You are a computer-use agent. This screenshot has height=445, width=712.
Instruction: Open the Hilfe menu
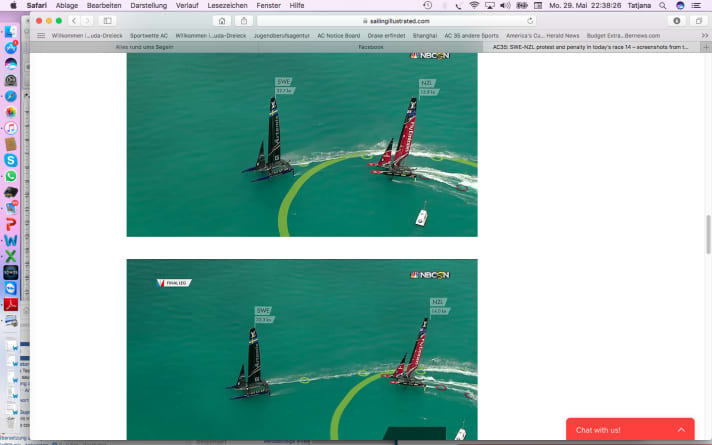pos(297,5)
